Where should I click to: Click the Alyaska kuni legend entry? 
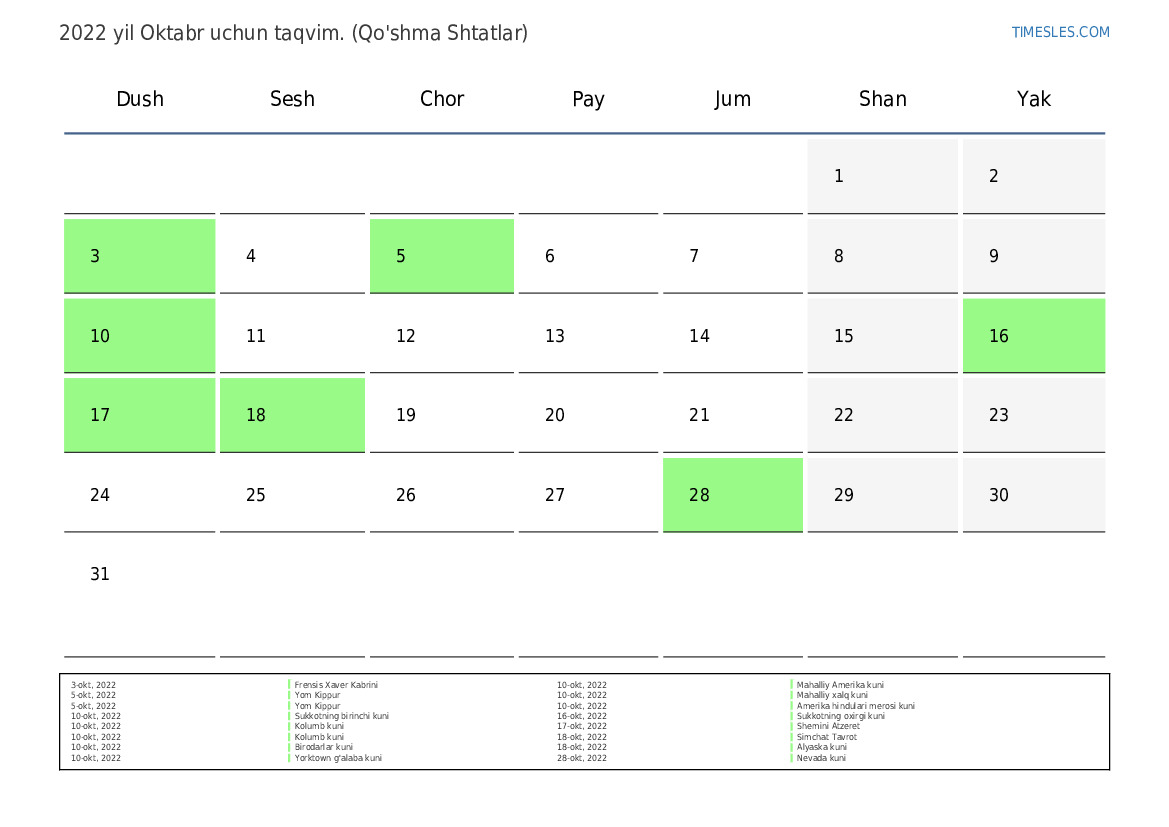coord(822,747)
